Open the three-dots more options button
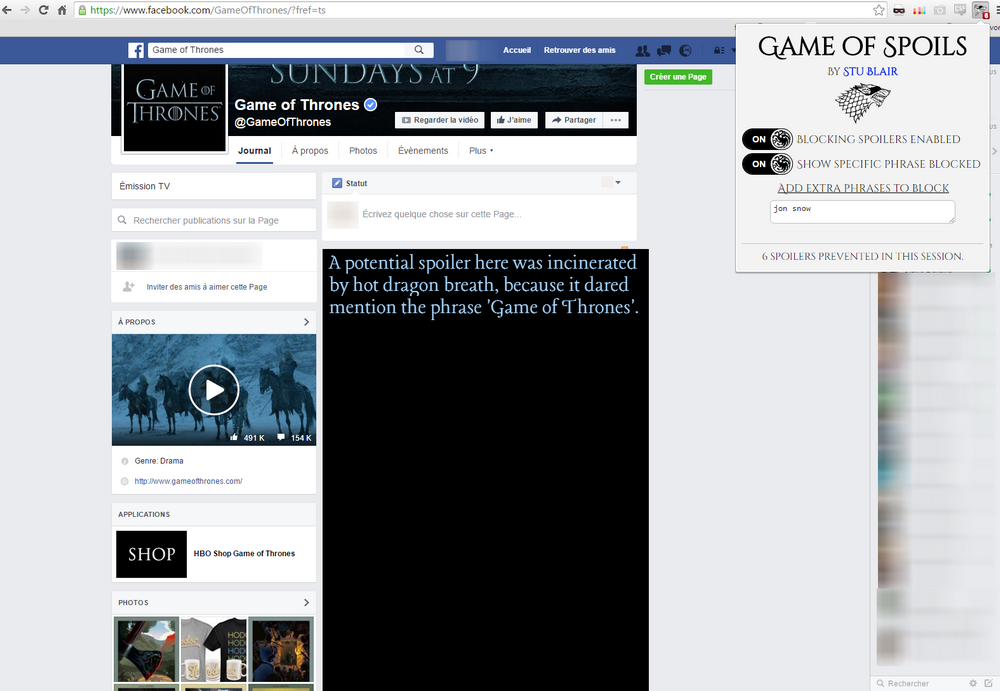This screenshot has height=691, width=1000. pos(616,120)
